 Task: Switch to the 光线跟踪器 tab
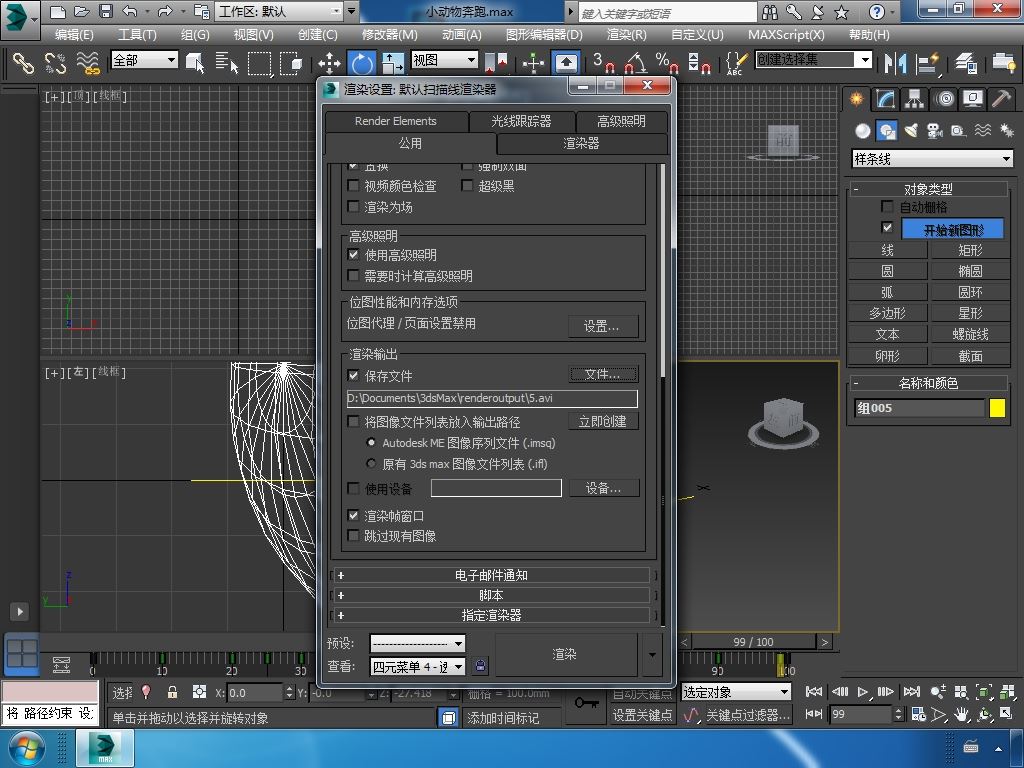tap(521, 121)
